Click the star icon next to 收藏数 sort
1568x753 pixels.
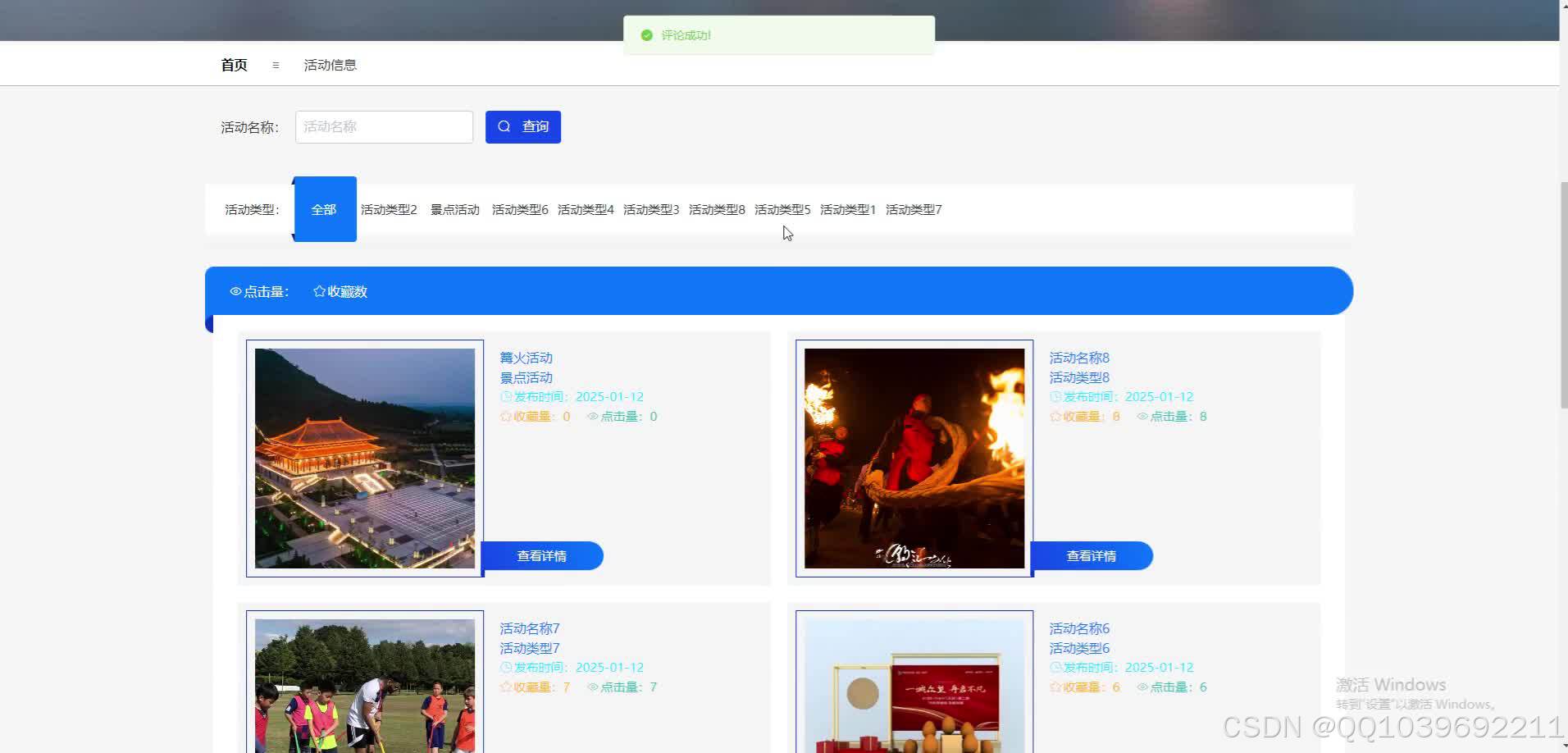319,291
